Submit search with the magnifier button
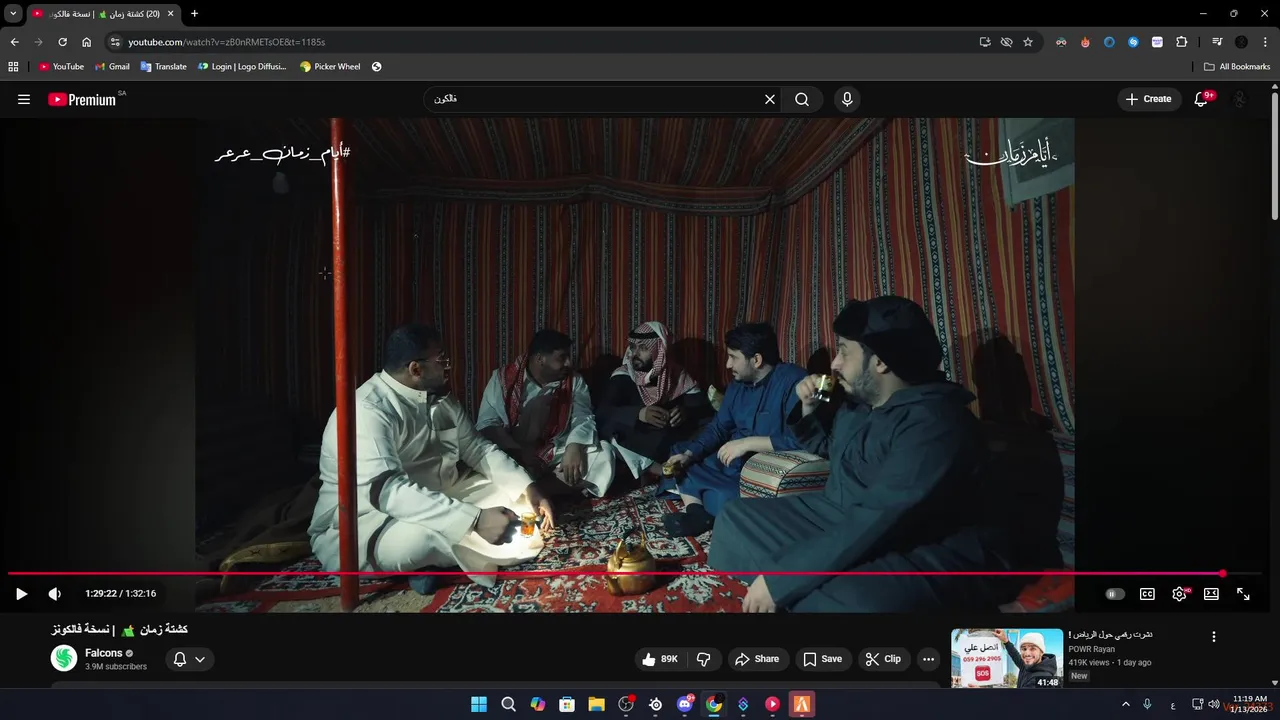Viewport: 1280px width, 720px height. click(x=802, y=99)
